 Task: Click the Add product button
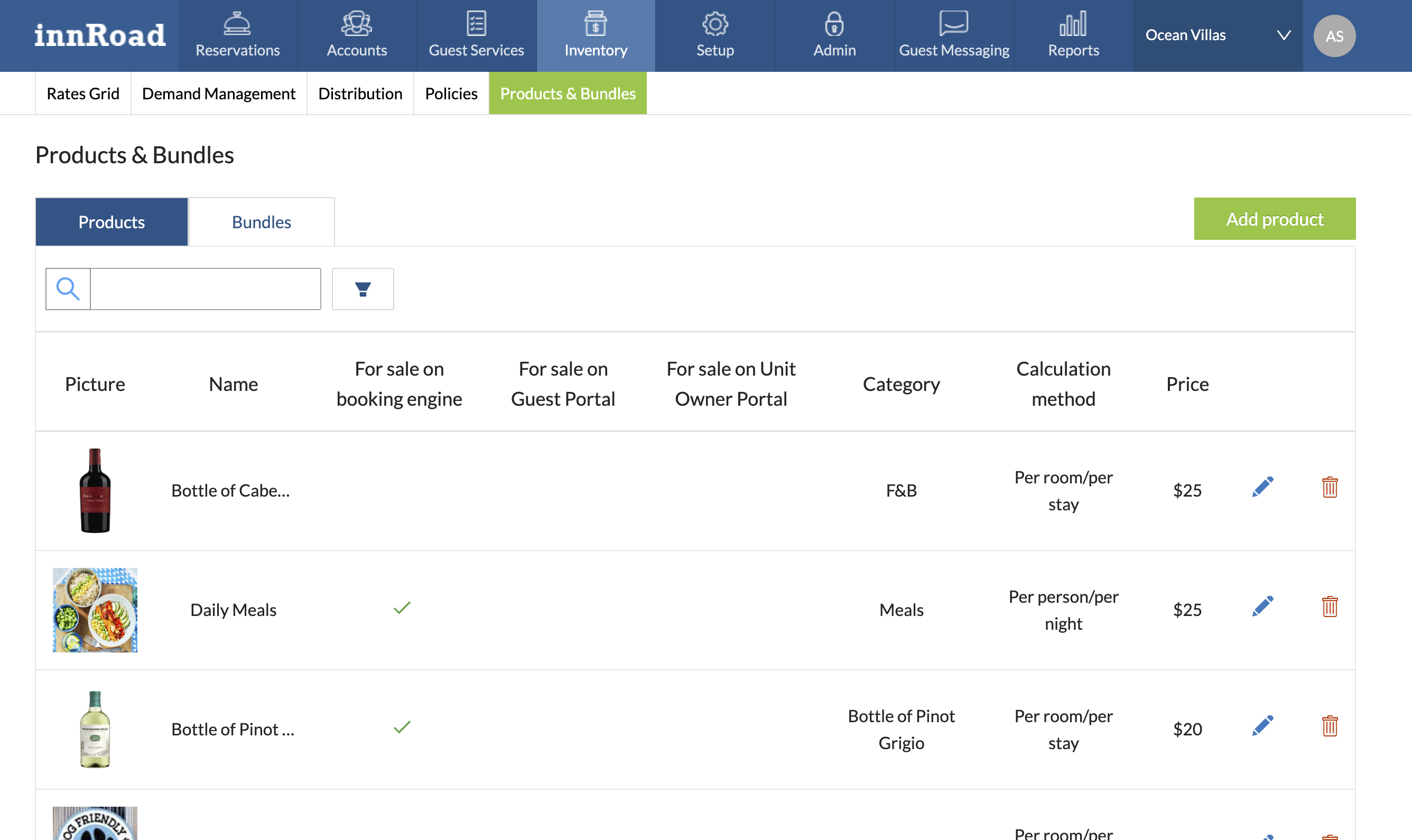pos(1274,219)
